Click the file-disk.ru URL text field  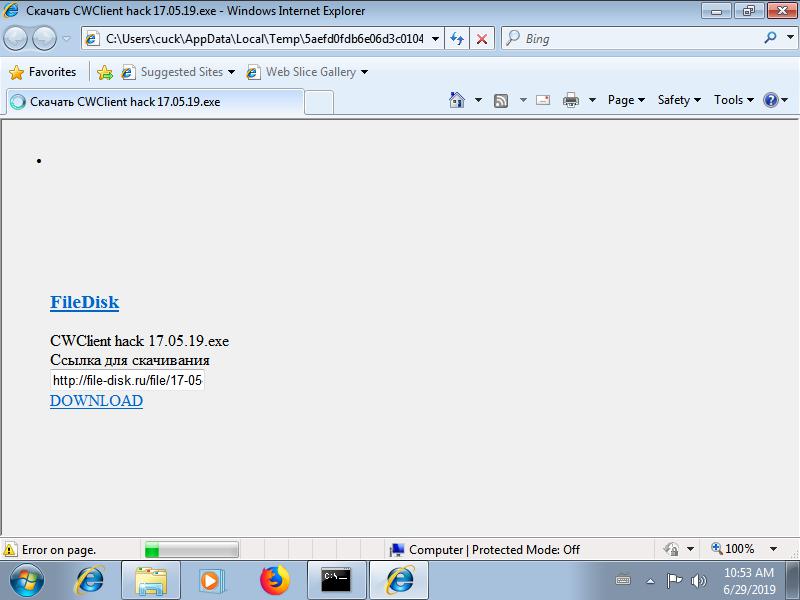[127, 381]
